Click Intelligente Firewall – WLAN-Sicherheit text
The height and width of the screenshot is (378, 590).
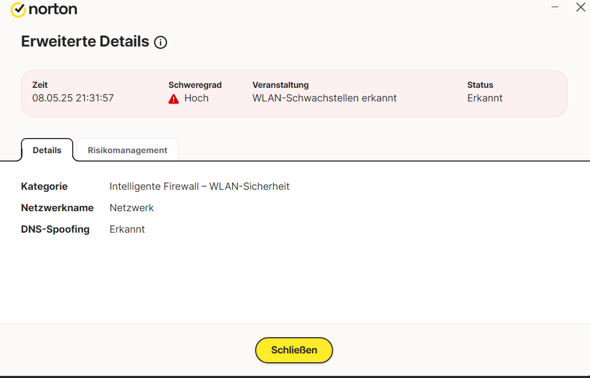pyautogui.click(x=199, y=187)
